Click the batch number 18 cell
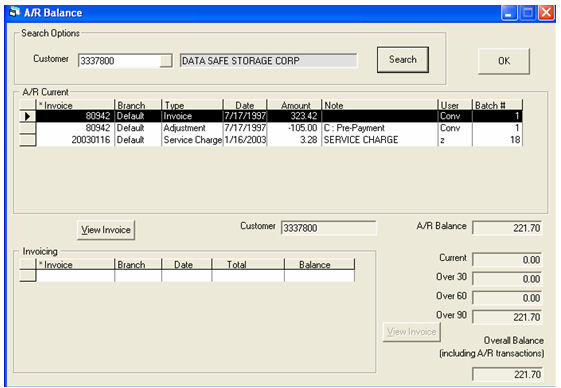Image resolution: width=561 pixels, height=388 pixels. pyautogui.click(x=497, y=140)
